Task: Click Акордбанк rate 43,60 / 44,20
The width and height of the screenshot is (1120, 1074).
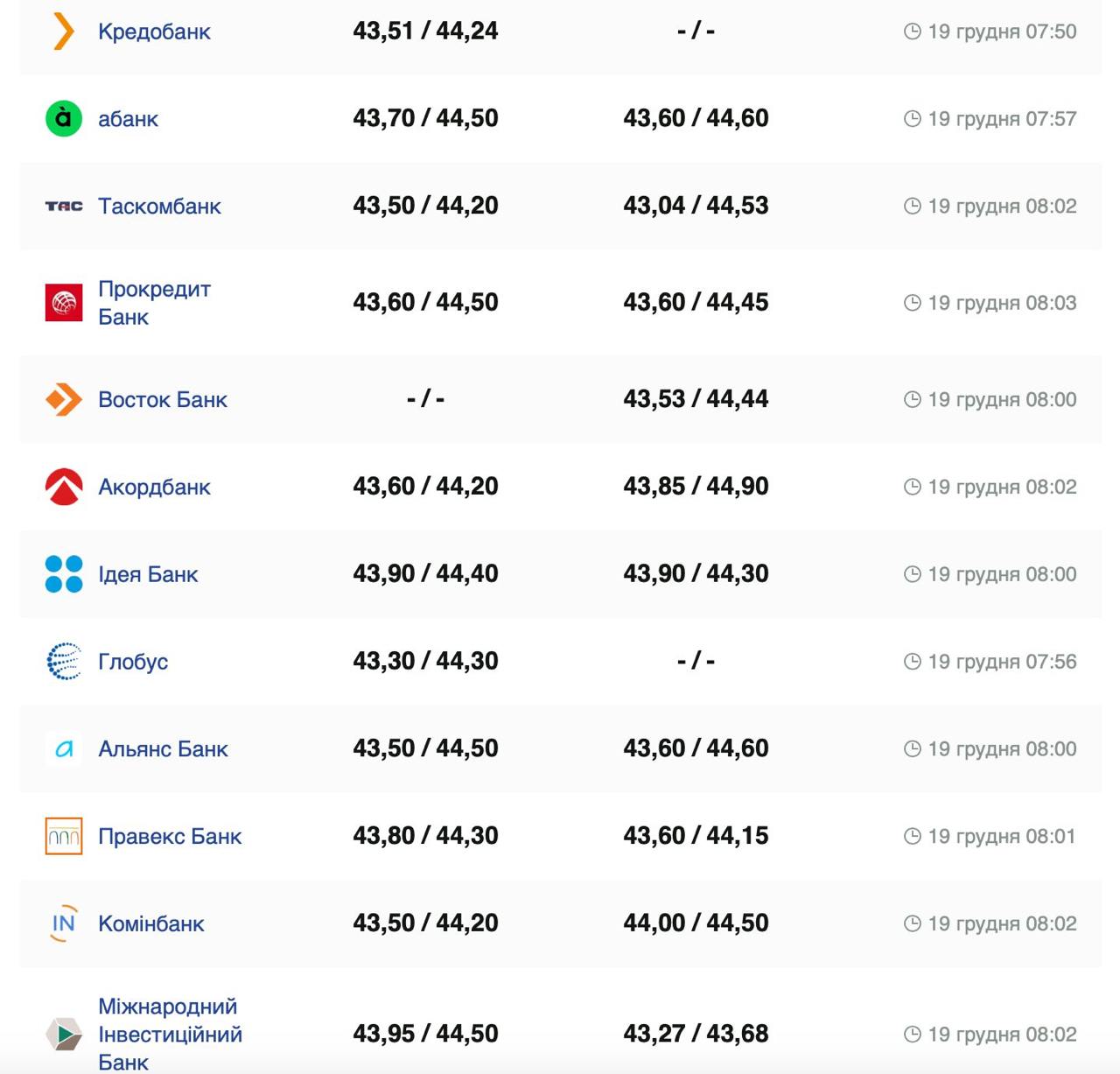Action: click(x=425, y=487)
